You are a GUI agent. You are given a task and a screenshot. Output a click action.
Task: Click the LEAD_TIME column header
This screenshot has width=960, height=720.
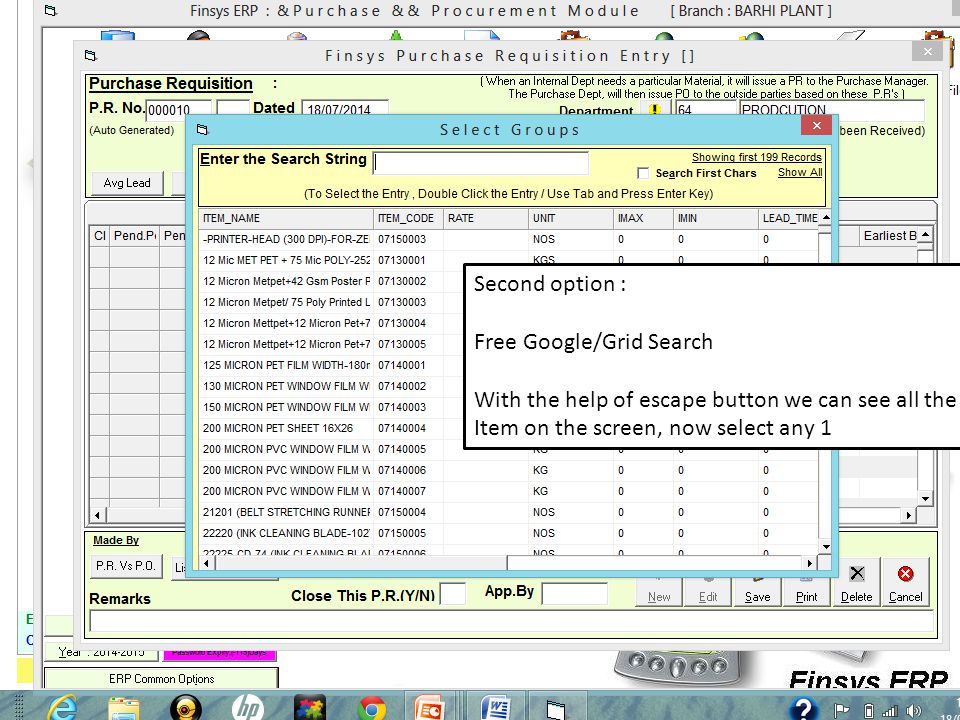point(789,219)
